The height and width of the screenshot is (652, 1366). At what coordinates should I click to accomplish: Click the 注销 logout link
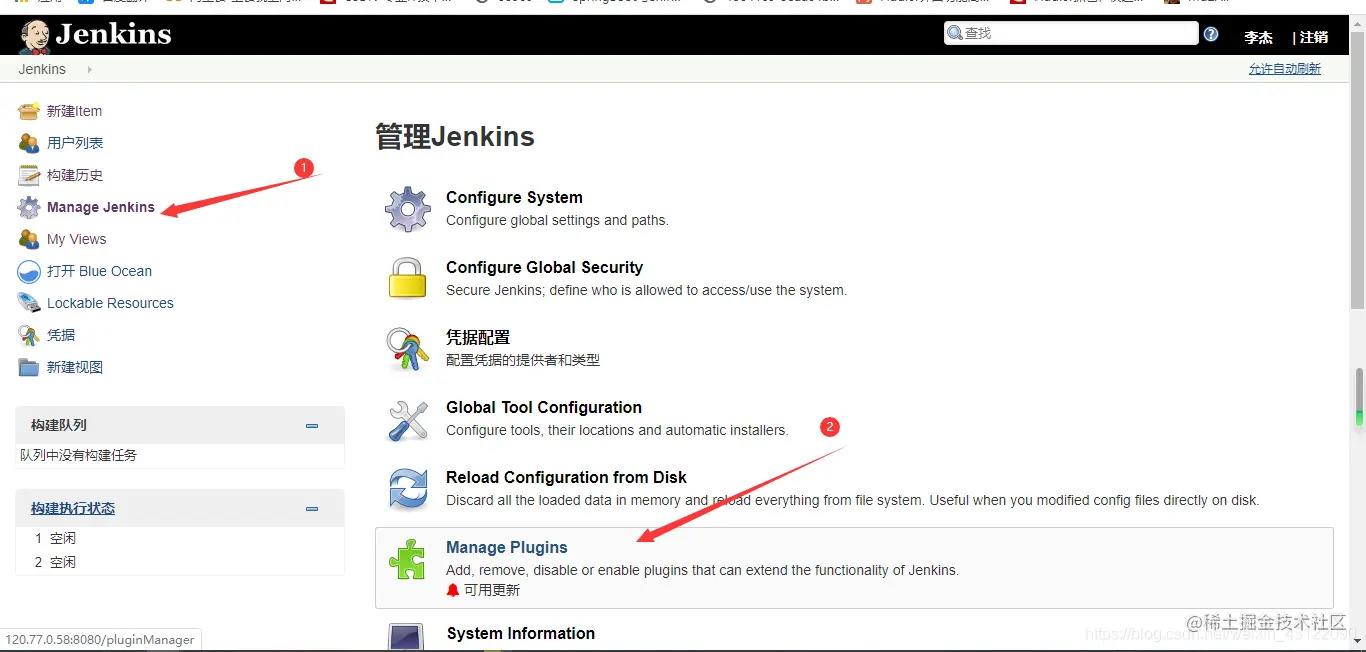[1312, 37]
